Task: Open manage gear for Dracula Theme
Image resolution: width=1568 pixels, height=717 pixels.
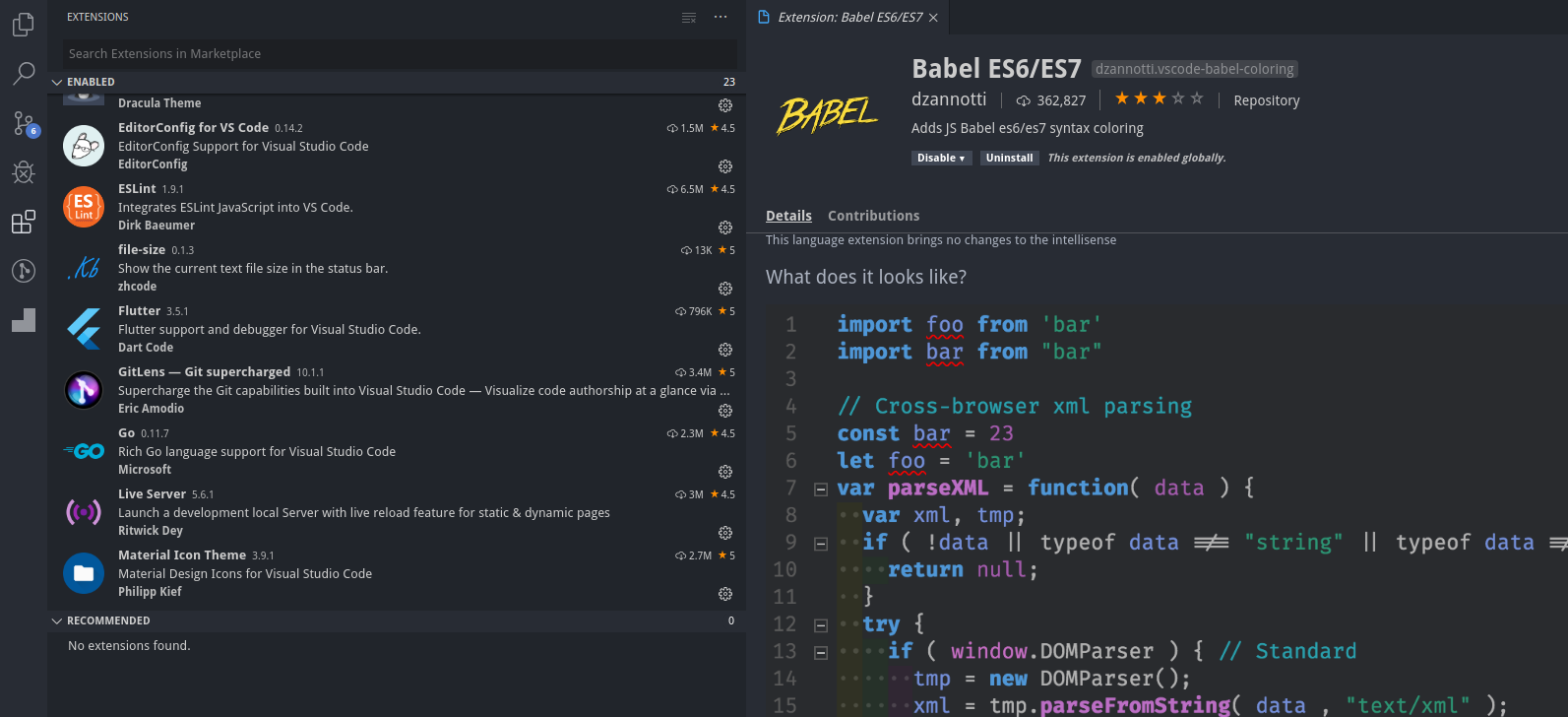Action: coord(725,105)
